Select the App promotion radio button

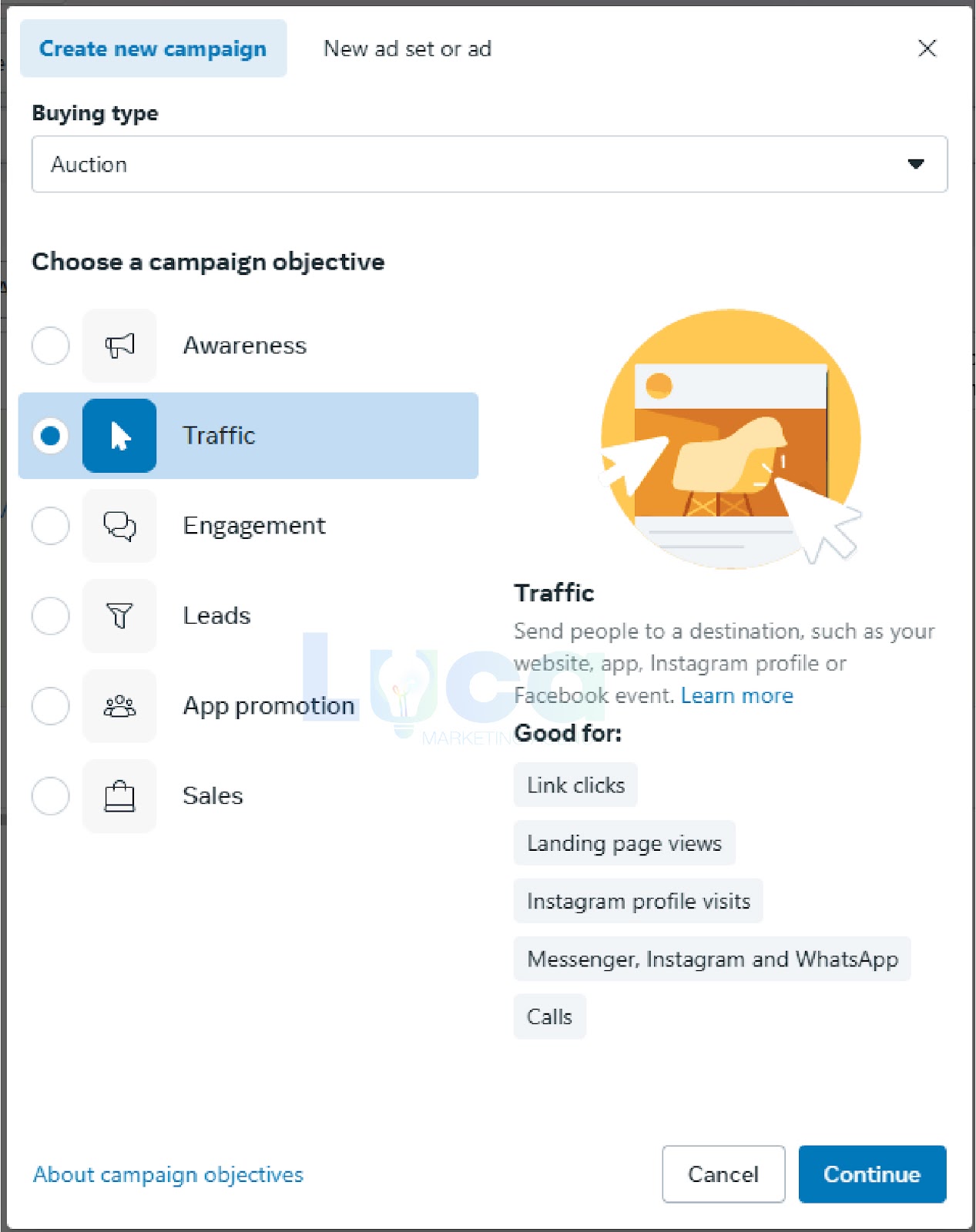point(51,706)
